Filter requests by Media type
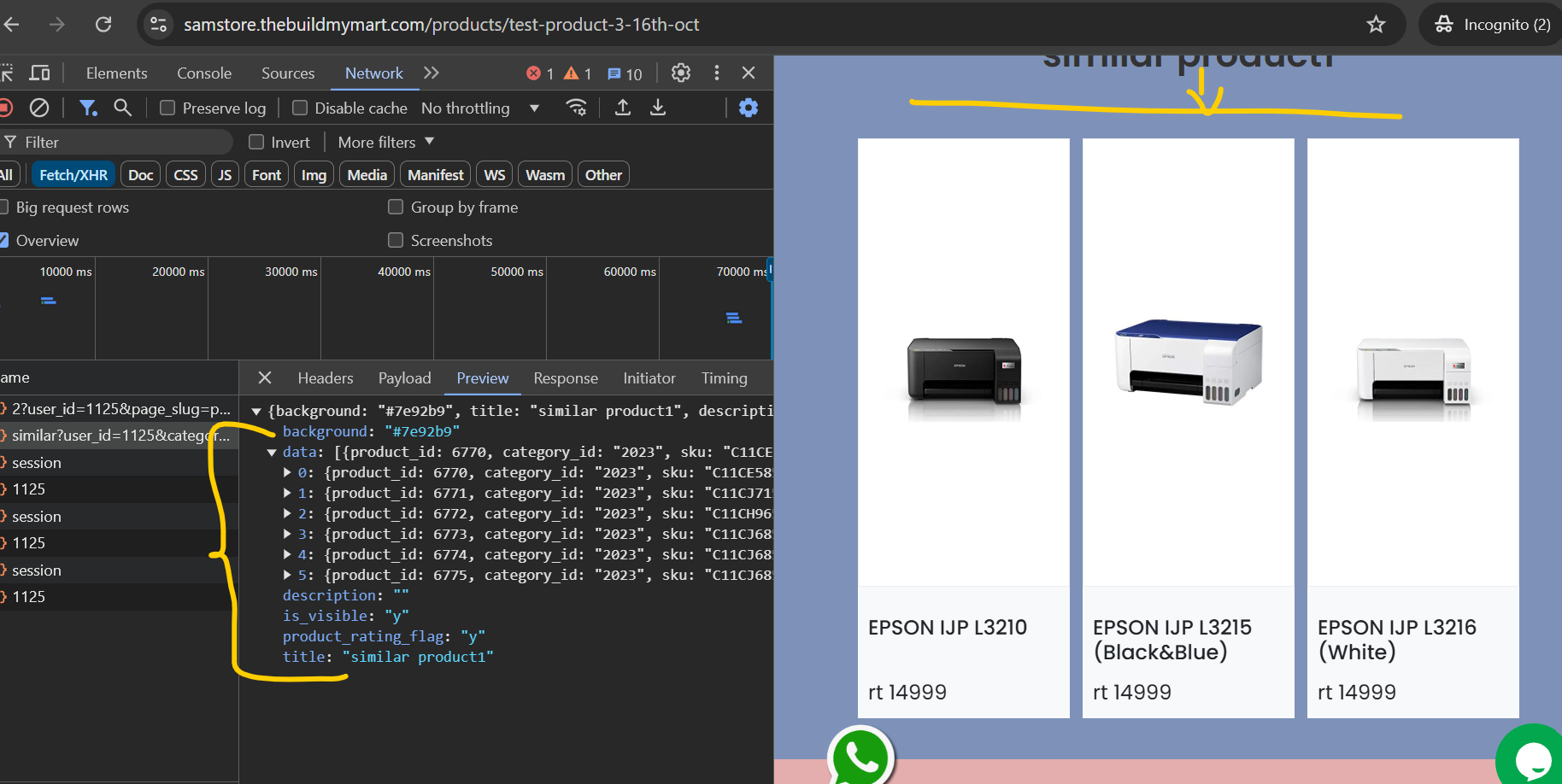 [x=367, y=174]
